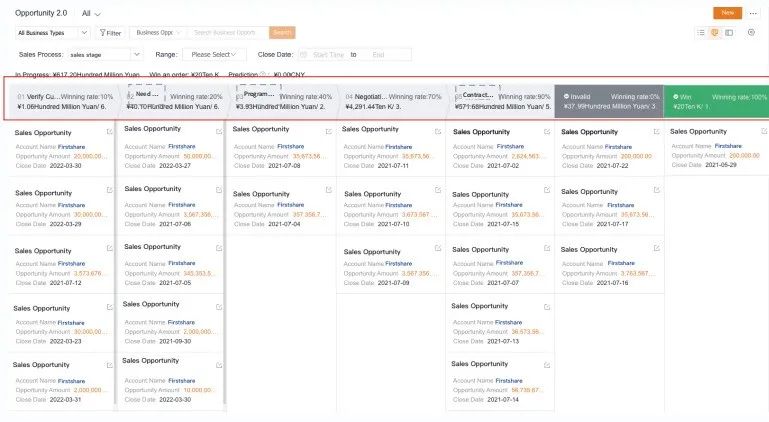Click the Close Date Start Time field
This screenshot has width=769, height=422.
[328, 54]
